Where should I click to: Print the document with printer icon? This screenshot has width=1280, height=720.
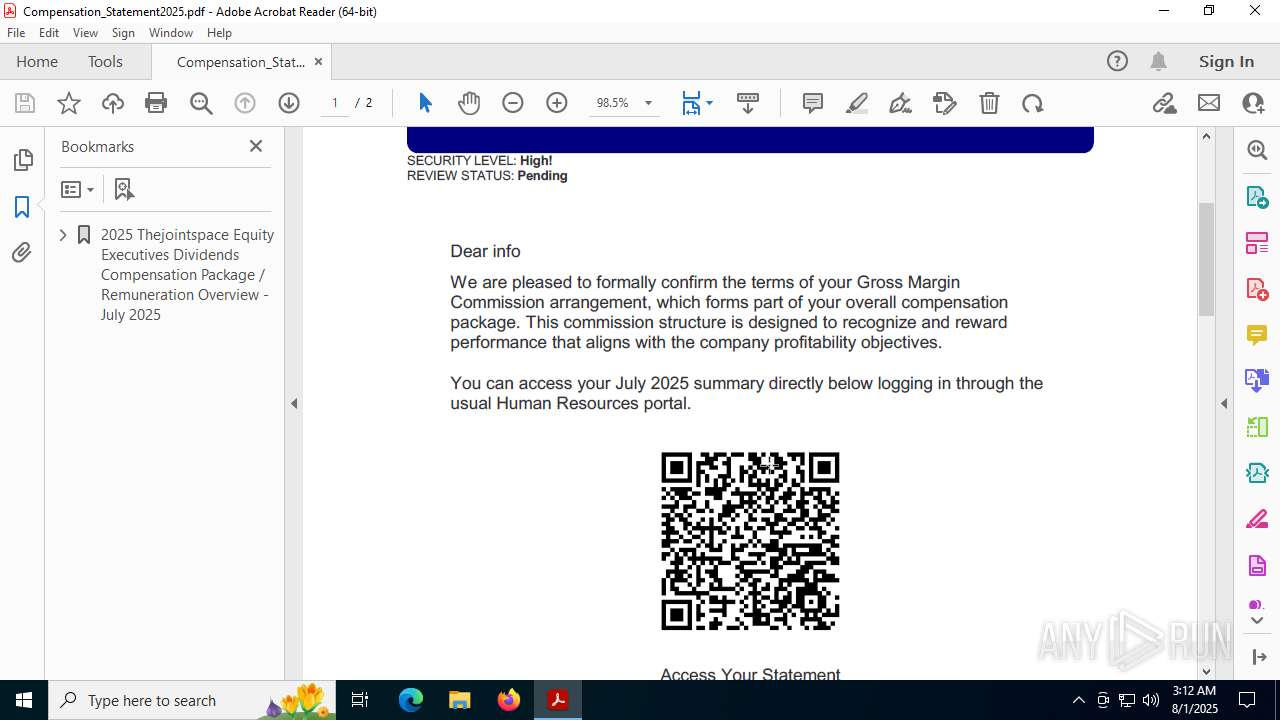tap(156, 103)
